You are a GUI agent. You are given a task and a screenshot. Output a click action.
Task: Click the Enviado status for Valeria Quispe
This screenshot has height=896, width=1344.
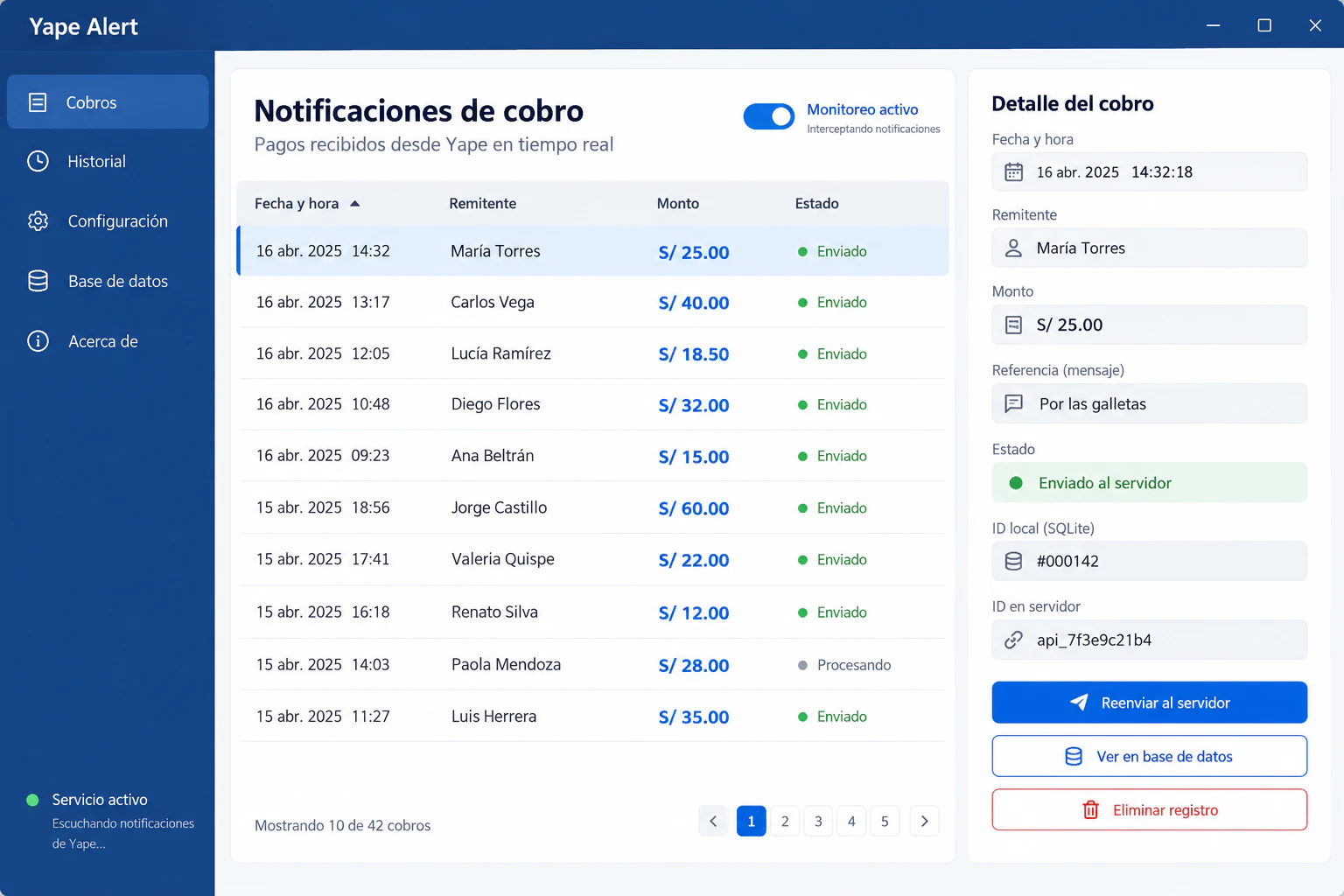click(x=832, y=560)
